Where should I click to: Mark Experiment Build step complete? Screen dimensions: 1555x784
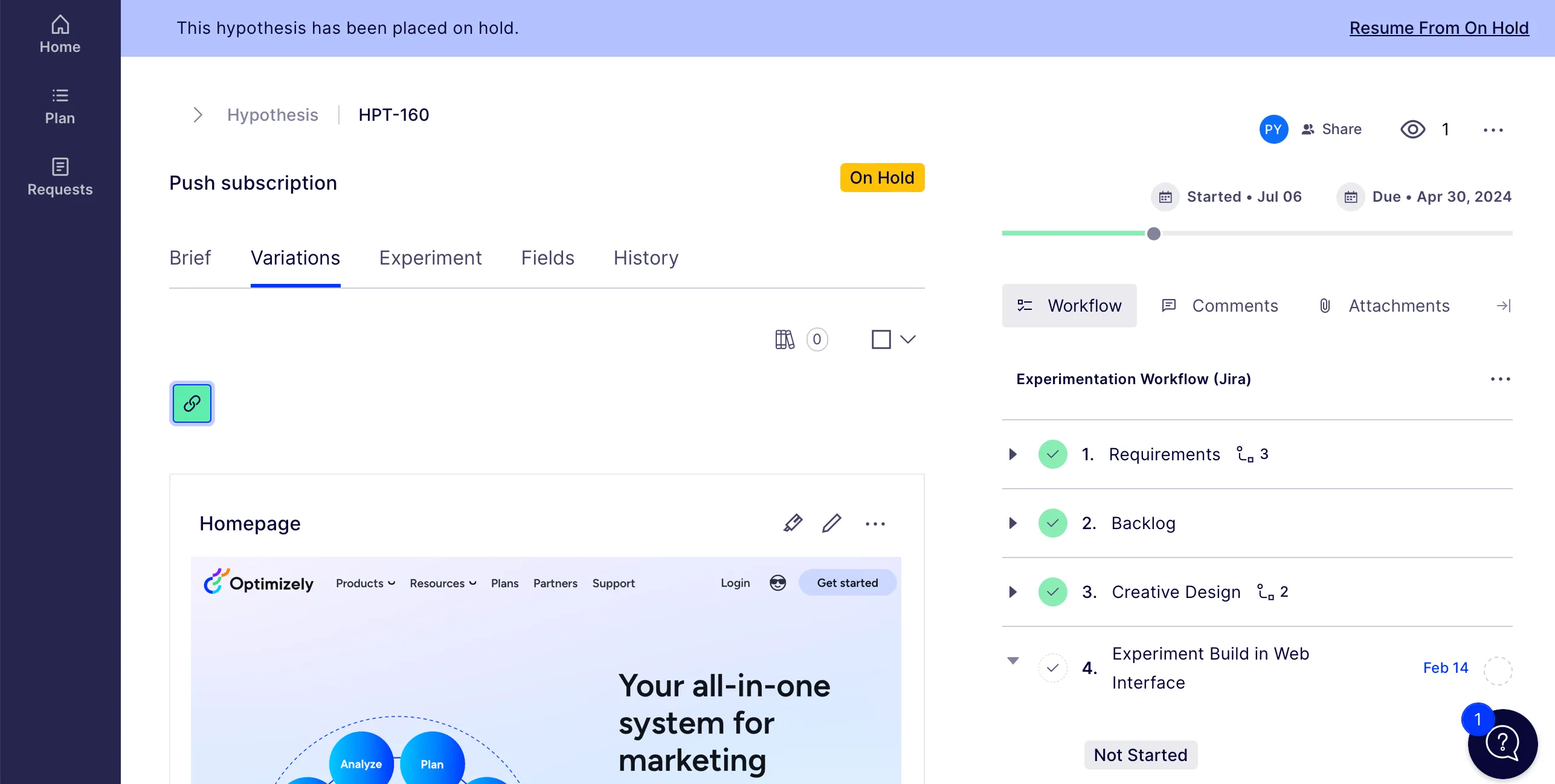[x=1052, y=668]
